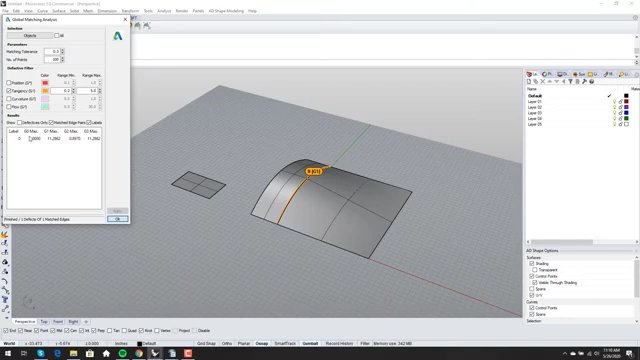Toggle Layer 03 light bulb visibility
The width and height of the screenshot is (640, 360).
[x=614, y=113]
